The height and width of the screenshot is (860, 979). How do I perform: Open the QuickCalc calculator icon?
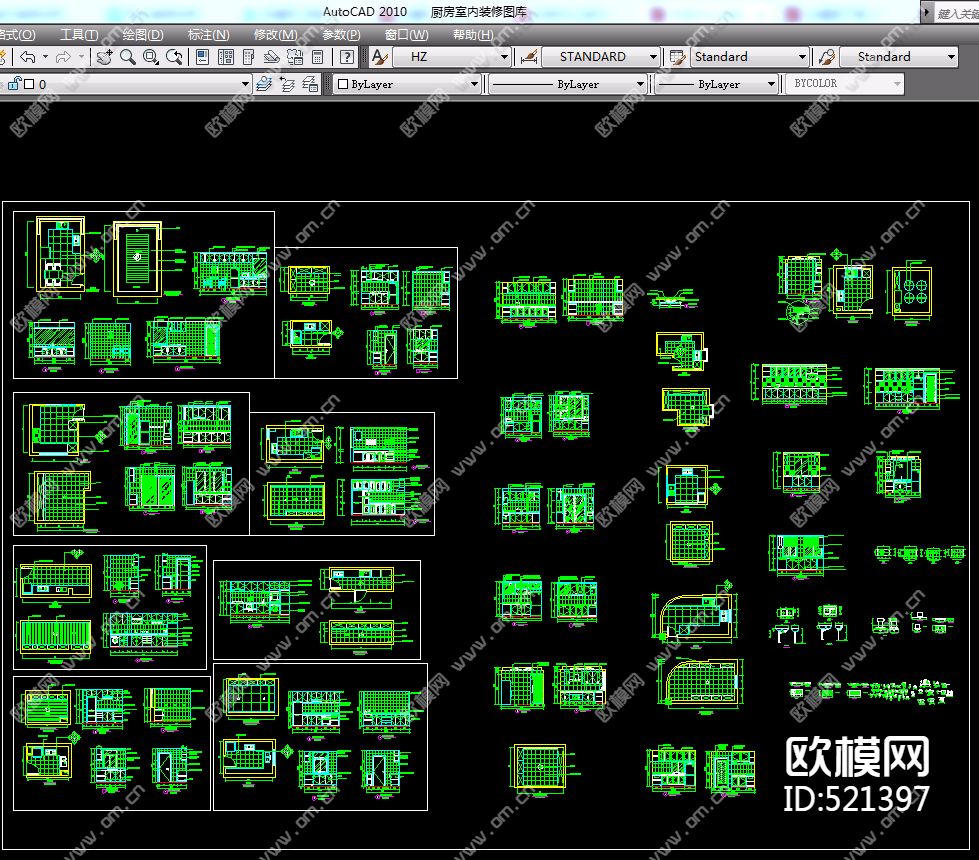tap(318, 57)
